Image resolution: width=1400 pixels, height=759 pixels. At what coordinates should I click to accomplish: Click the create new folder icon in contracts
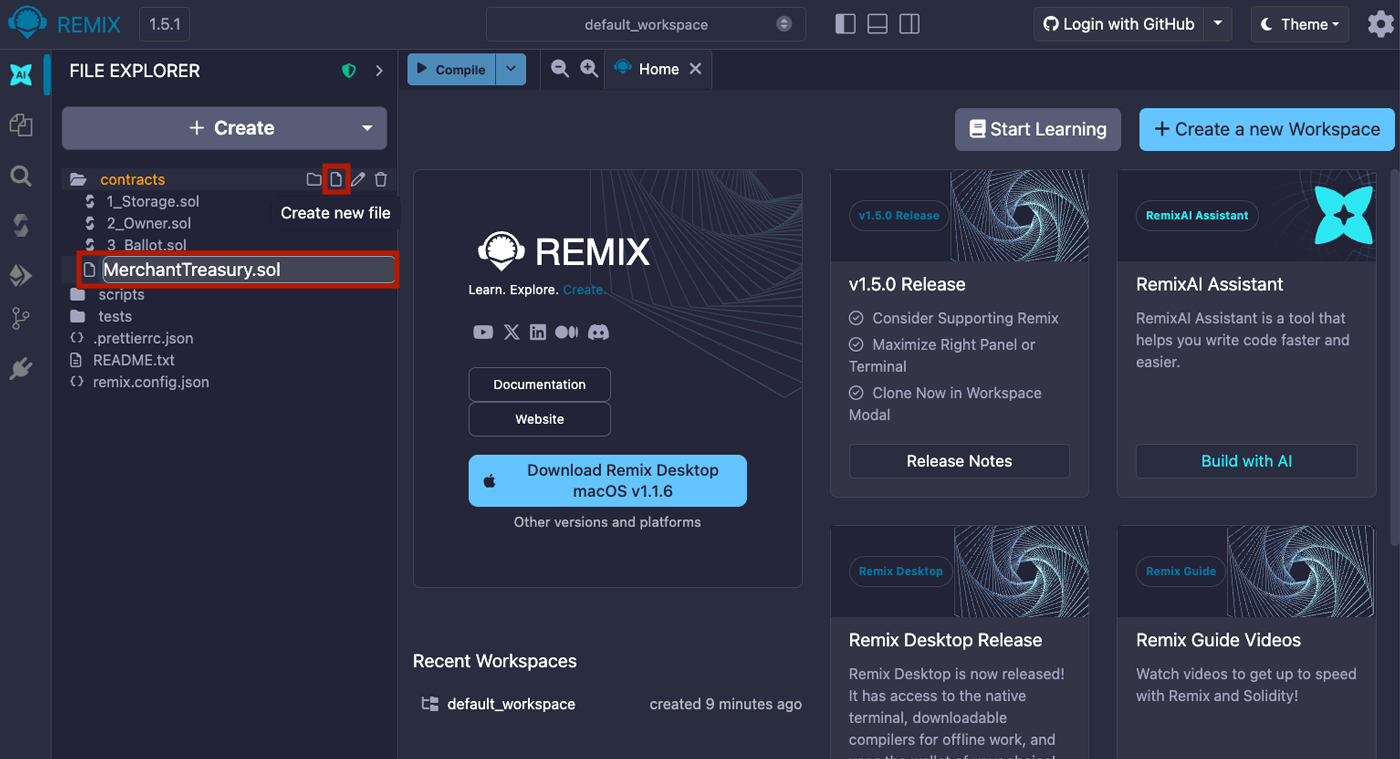point(314,180)
